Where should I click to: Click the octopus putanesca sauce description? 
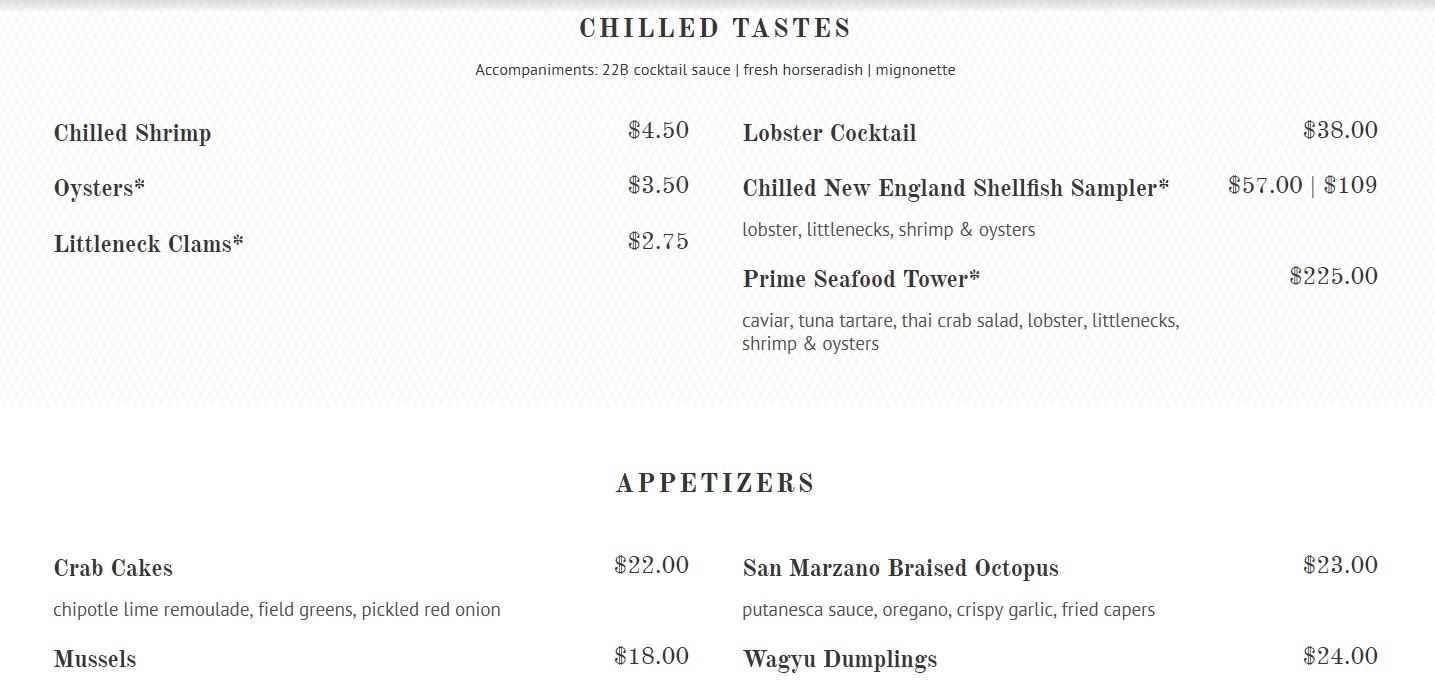[948, 609]
